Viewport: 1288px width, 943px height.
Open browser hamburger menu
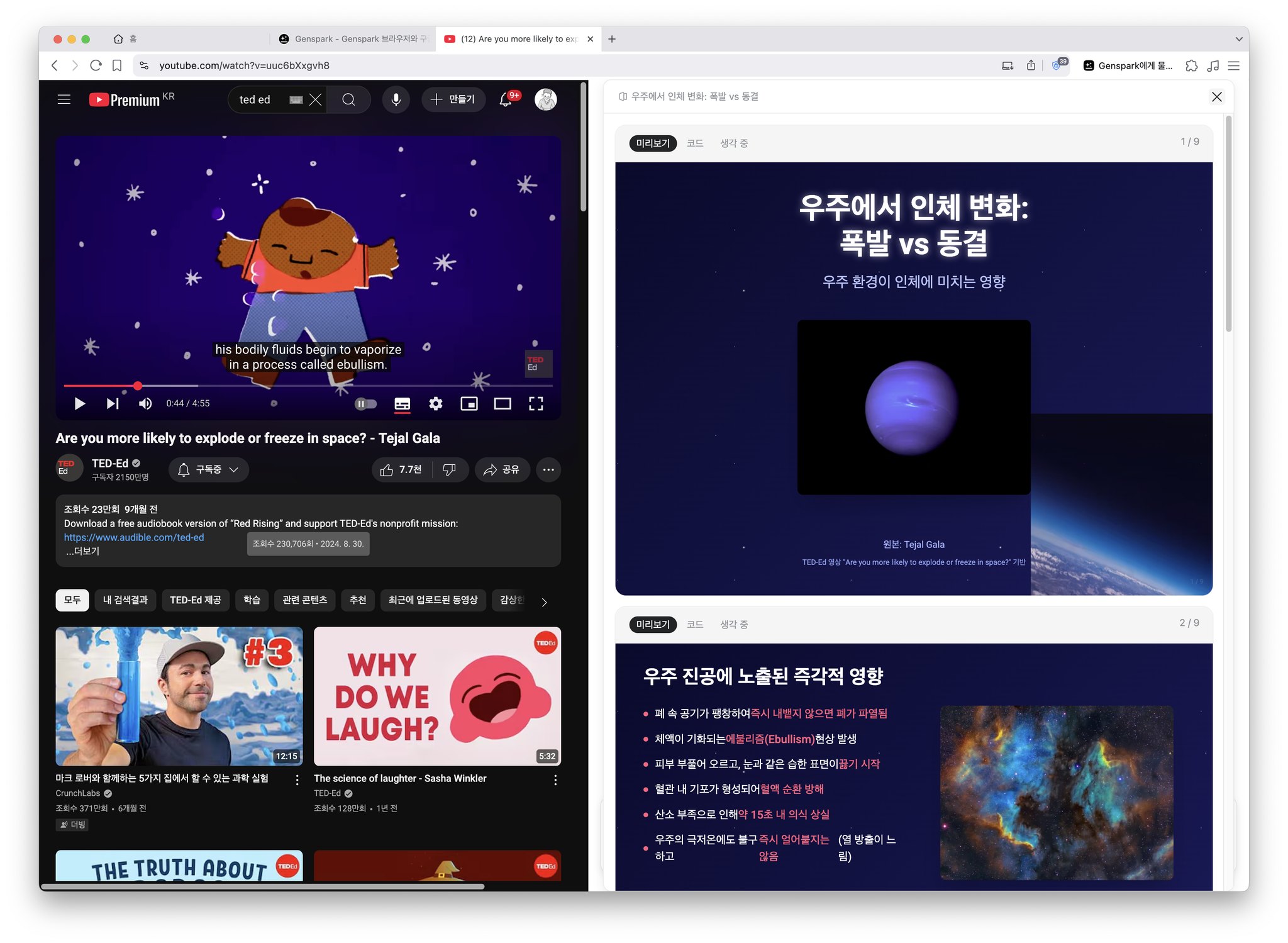1234,65
